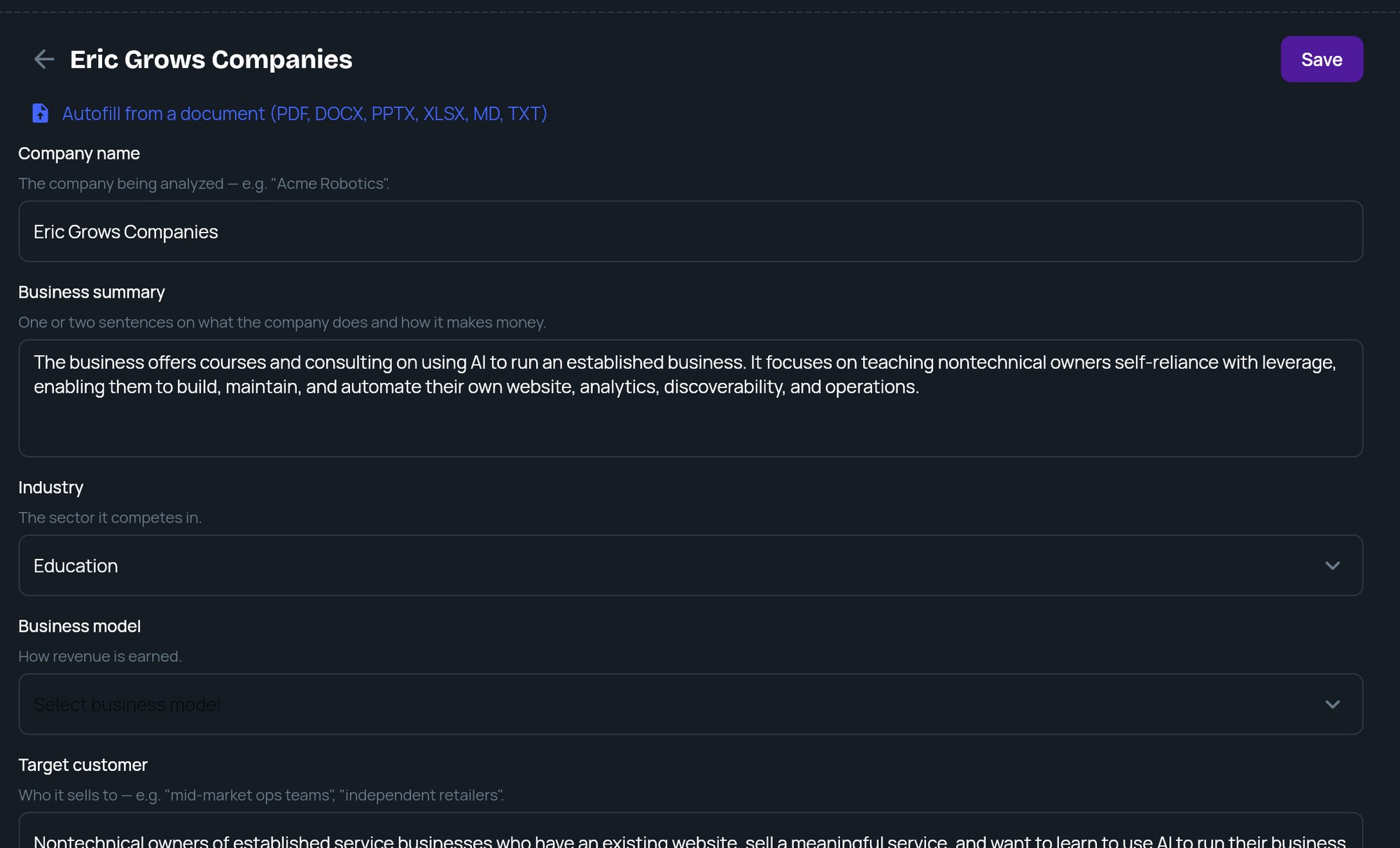Image resolution: width=1400 pixels, height=848 pixels.
Task: Click the back arrow icon
Action: click(x=44, y=60)
